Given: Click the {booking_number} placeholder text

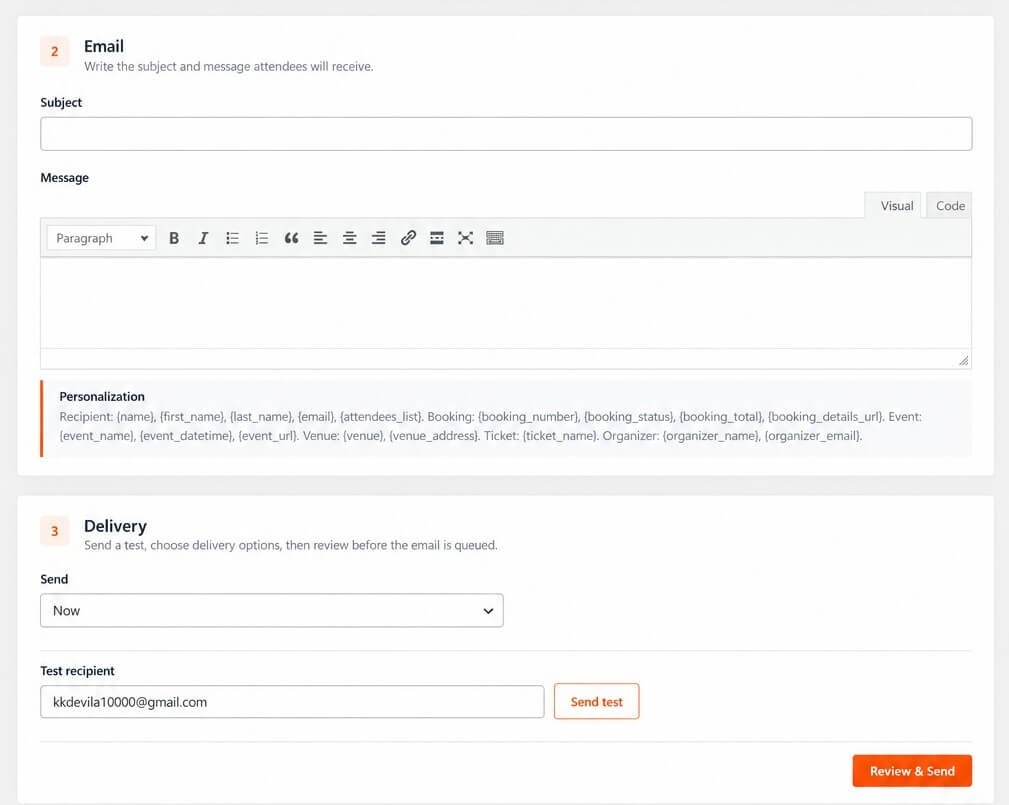Looking at the screenshot, I should tap(528, 416).
